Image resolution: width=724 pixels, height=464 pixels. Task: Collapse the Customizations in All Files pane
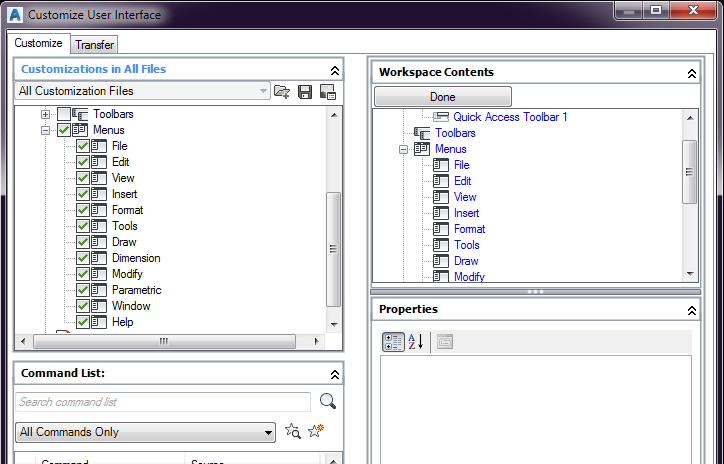[335, 71]
